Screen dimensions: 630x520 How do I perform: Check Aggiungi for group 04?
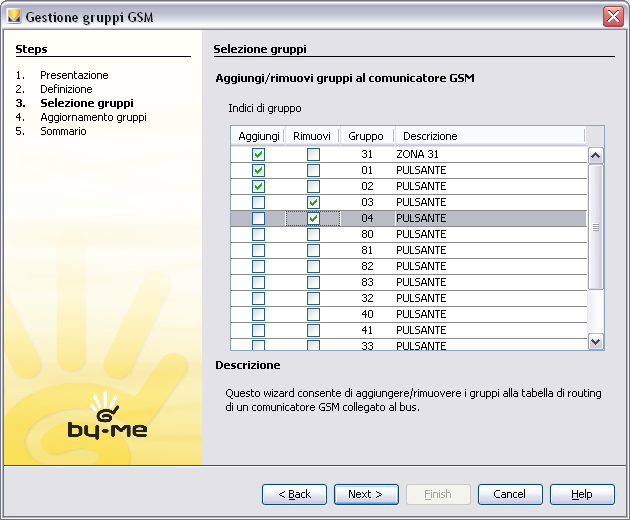(258, 218)
